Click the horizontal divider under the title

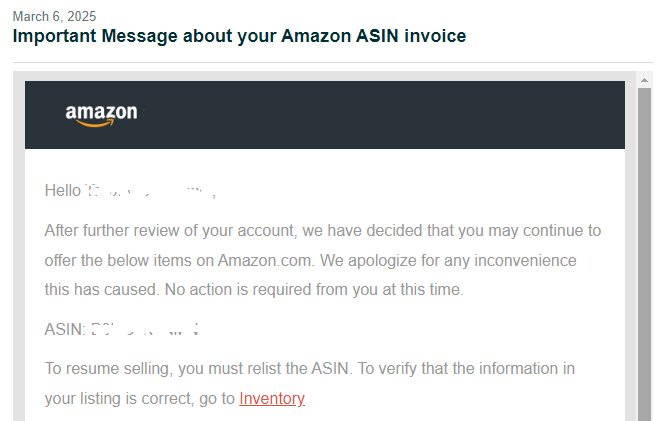coord(333,62)
